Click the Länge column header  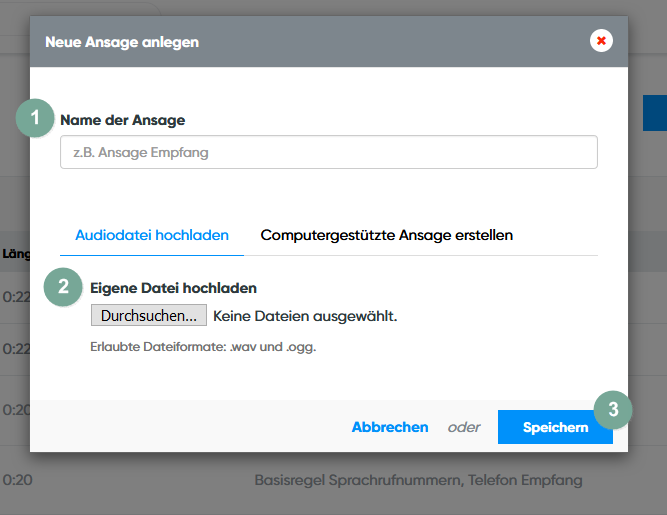[14, 253]
